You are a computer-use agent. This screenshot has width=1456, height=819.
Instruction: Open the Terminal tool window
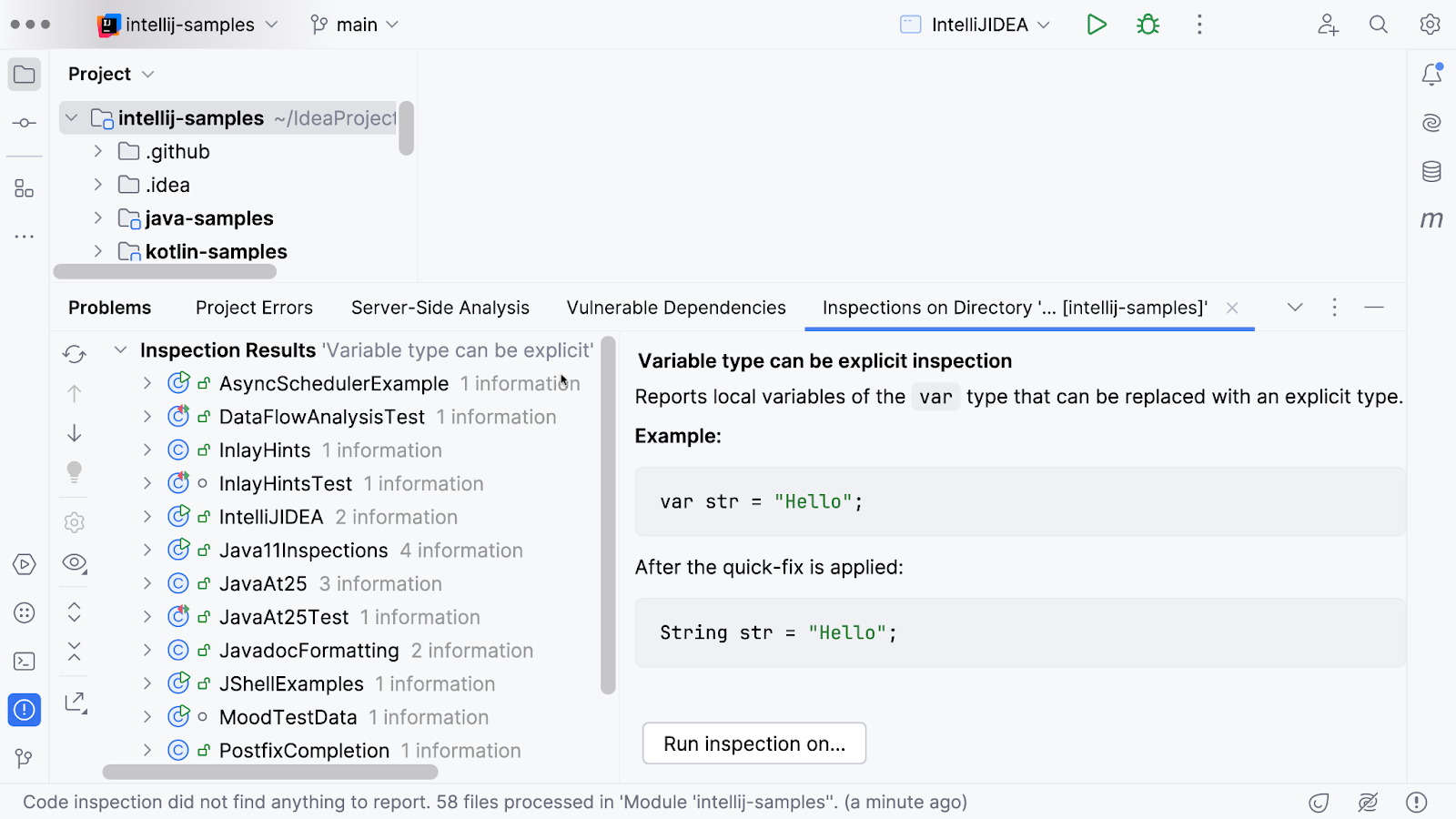(25, 662)
